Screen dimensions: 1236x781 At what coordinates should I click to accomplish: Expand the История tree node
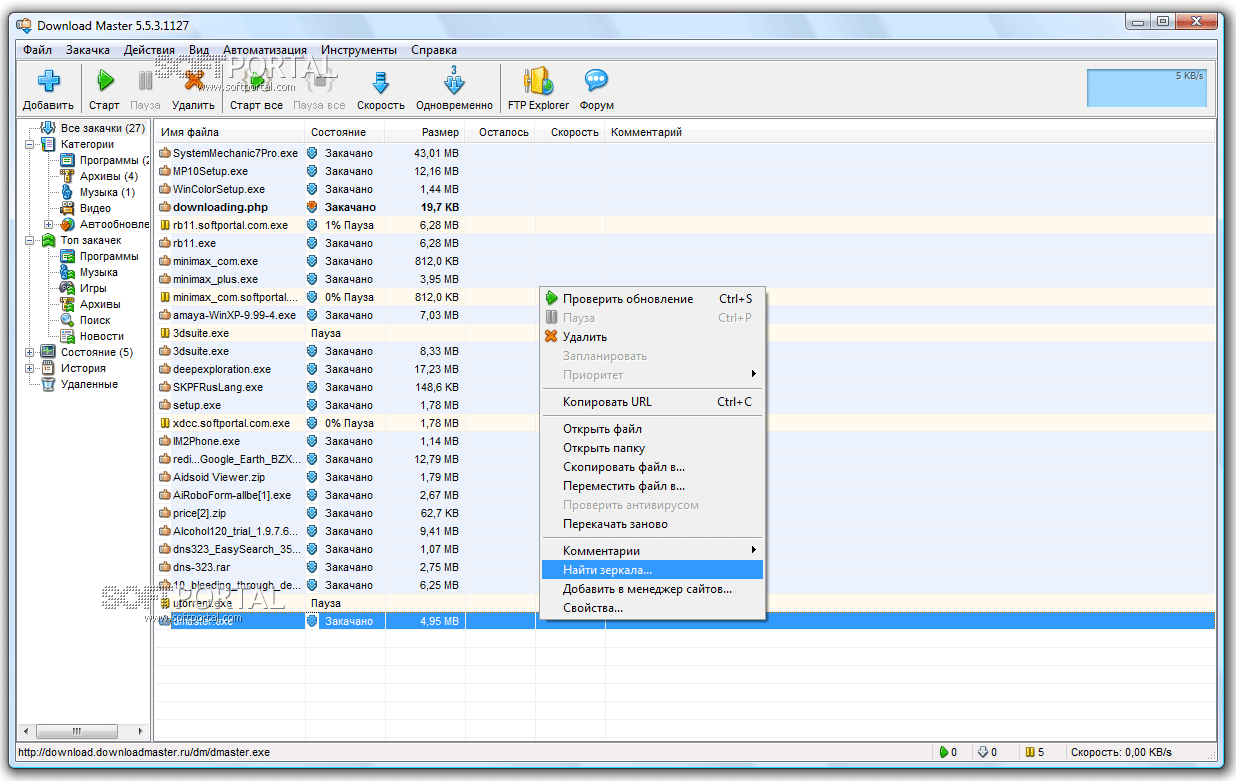(31, 368)
